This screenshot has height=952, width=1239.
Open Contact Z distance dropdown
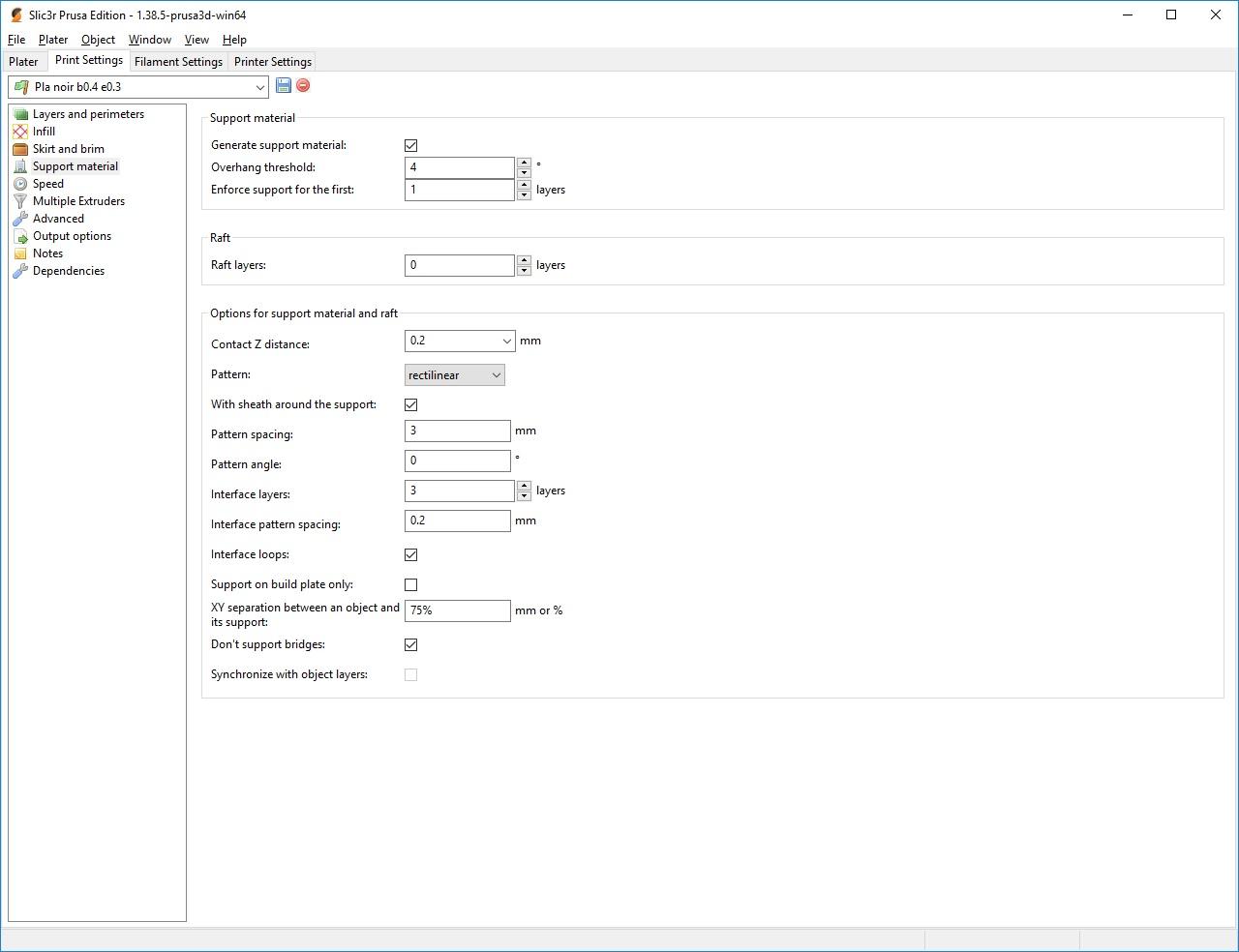coord(506,341)
